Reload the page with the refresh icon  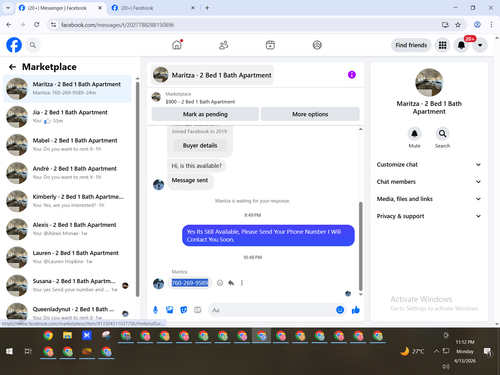(x=37, y=25)
